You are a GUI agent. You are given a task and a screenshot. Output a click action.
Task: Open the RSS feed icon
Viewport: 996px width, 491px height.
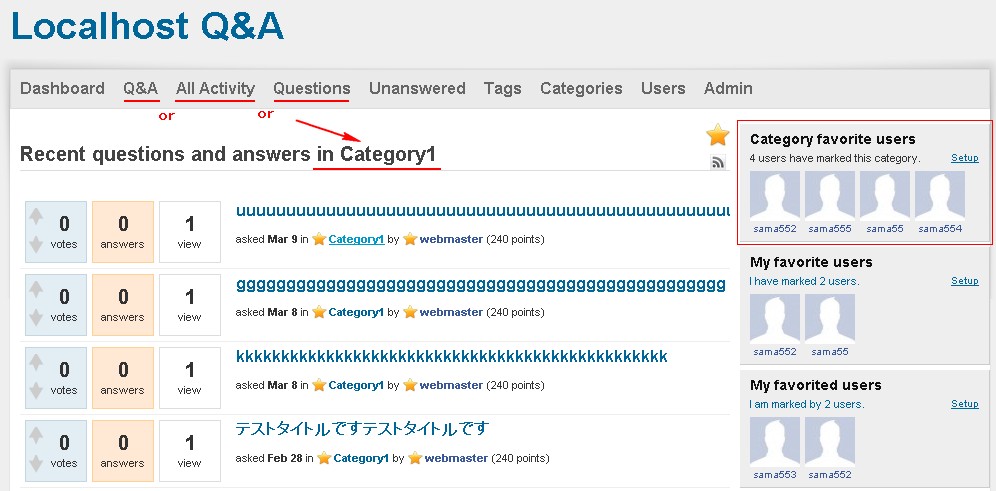717,162
